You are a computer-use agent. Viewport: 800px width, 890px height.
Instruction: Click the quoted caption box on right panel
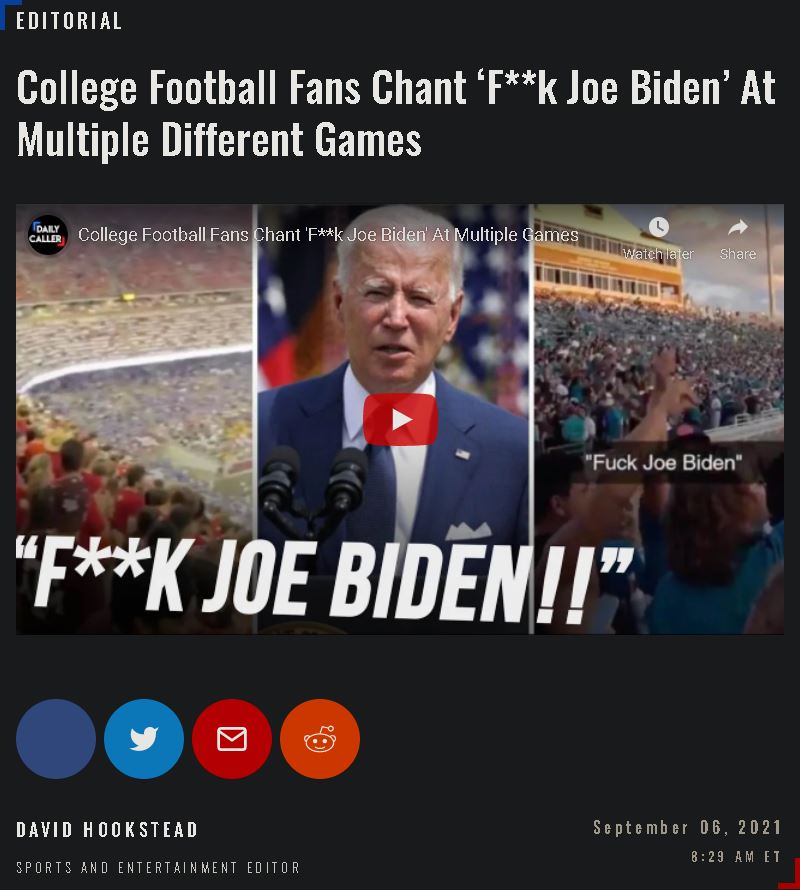coord(664,463)
